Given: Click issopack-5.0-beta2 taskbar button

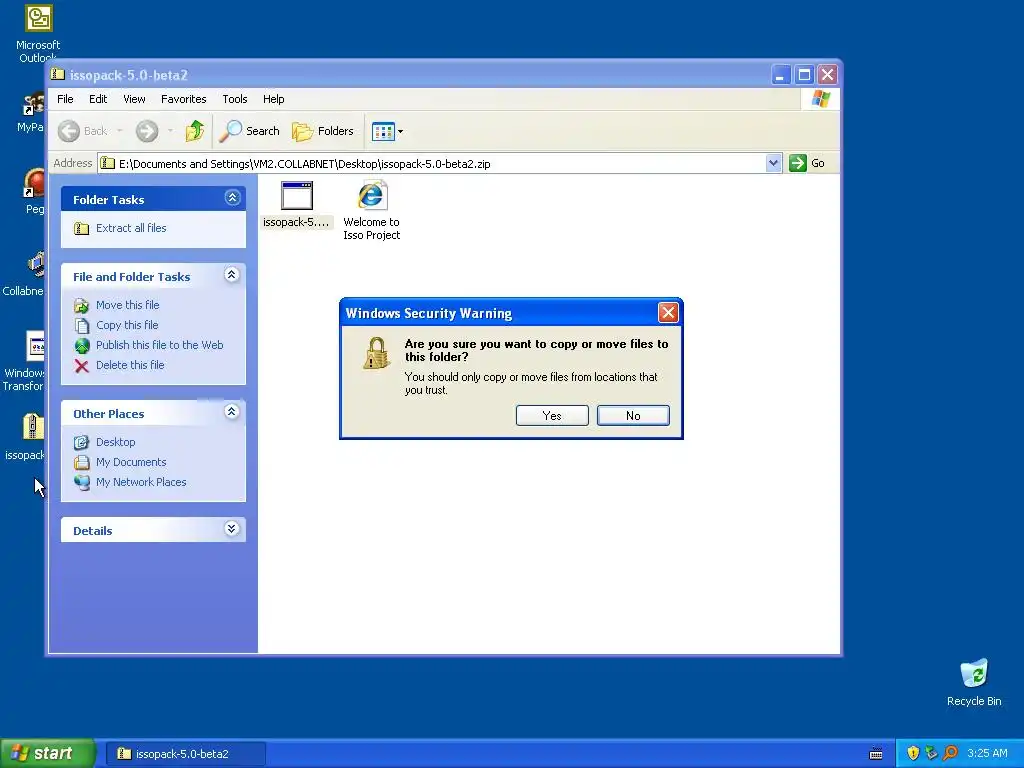Looking at the screenshot, I should pyautogui.click(x=185, y=754).
